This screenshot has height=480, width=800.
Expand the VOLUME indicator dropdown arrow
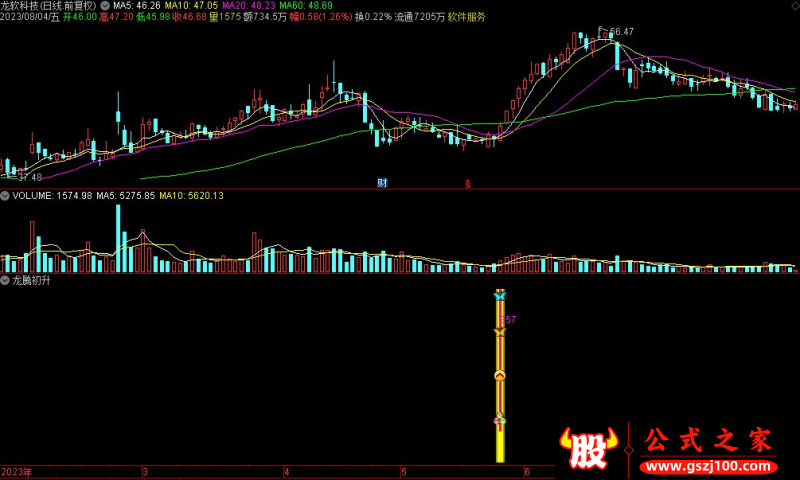(5, 196)
